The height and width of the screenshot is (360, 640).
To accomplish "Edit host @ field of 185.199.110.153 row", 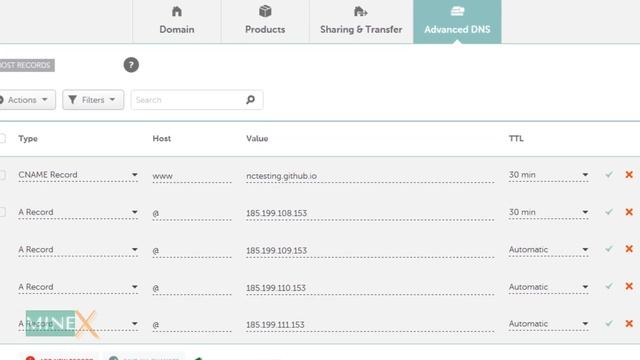I will point(192,288).
